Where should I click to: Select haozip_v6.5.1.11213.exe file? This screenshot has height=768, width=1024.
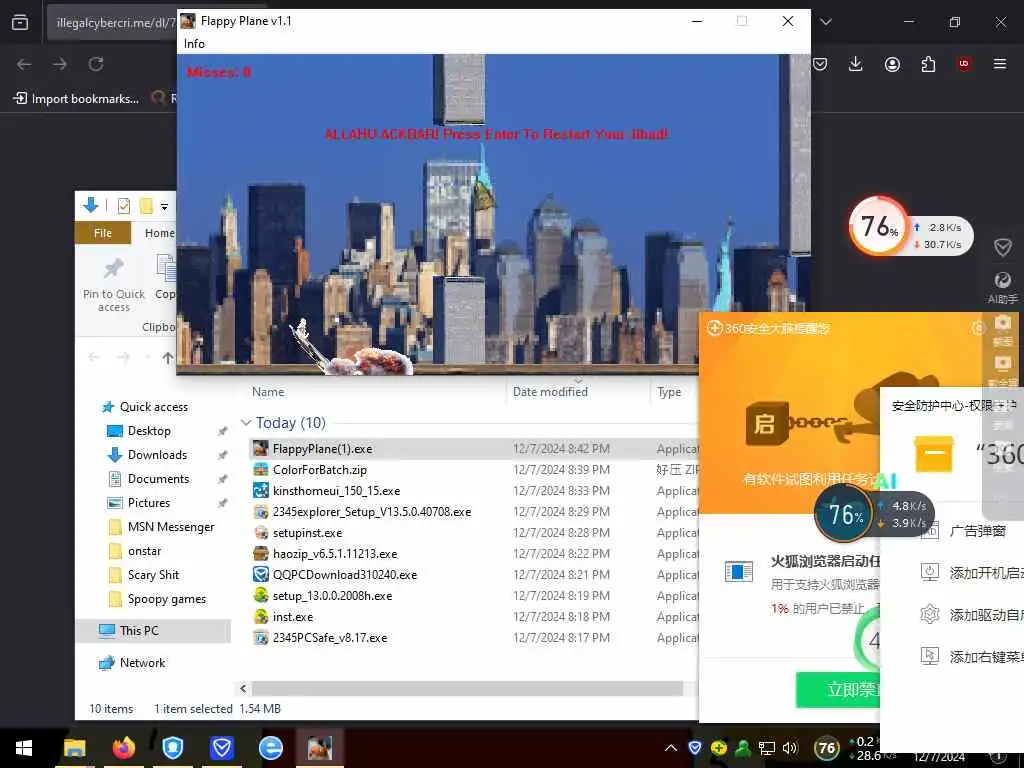tap(335, 553)
